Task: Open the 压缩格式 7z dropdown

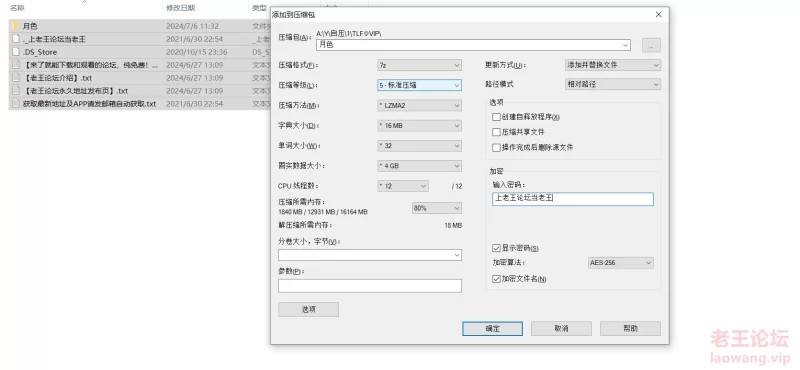Action: pos(419,65)
